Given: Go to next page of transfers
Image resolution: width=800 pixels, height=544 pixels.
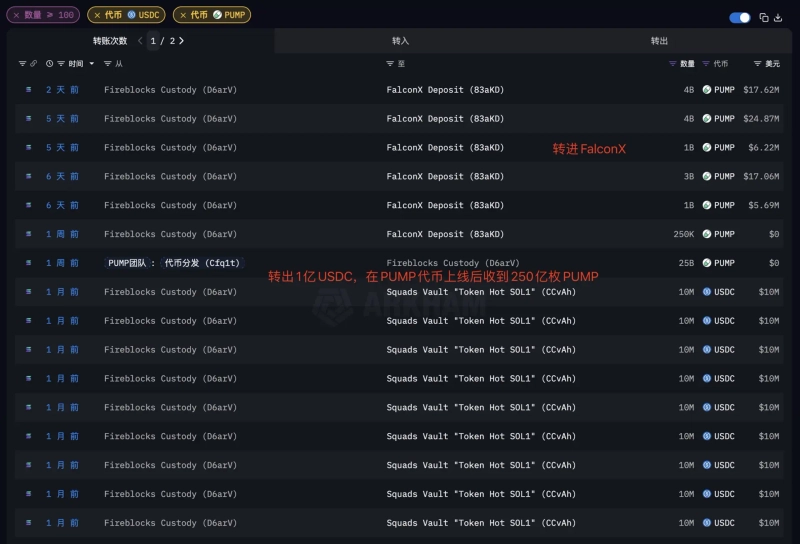Looking at the screenshot, I should [181, 41].
